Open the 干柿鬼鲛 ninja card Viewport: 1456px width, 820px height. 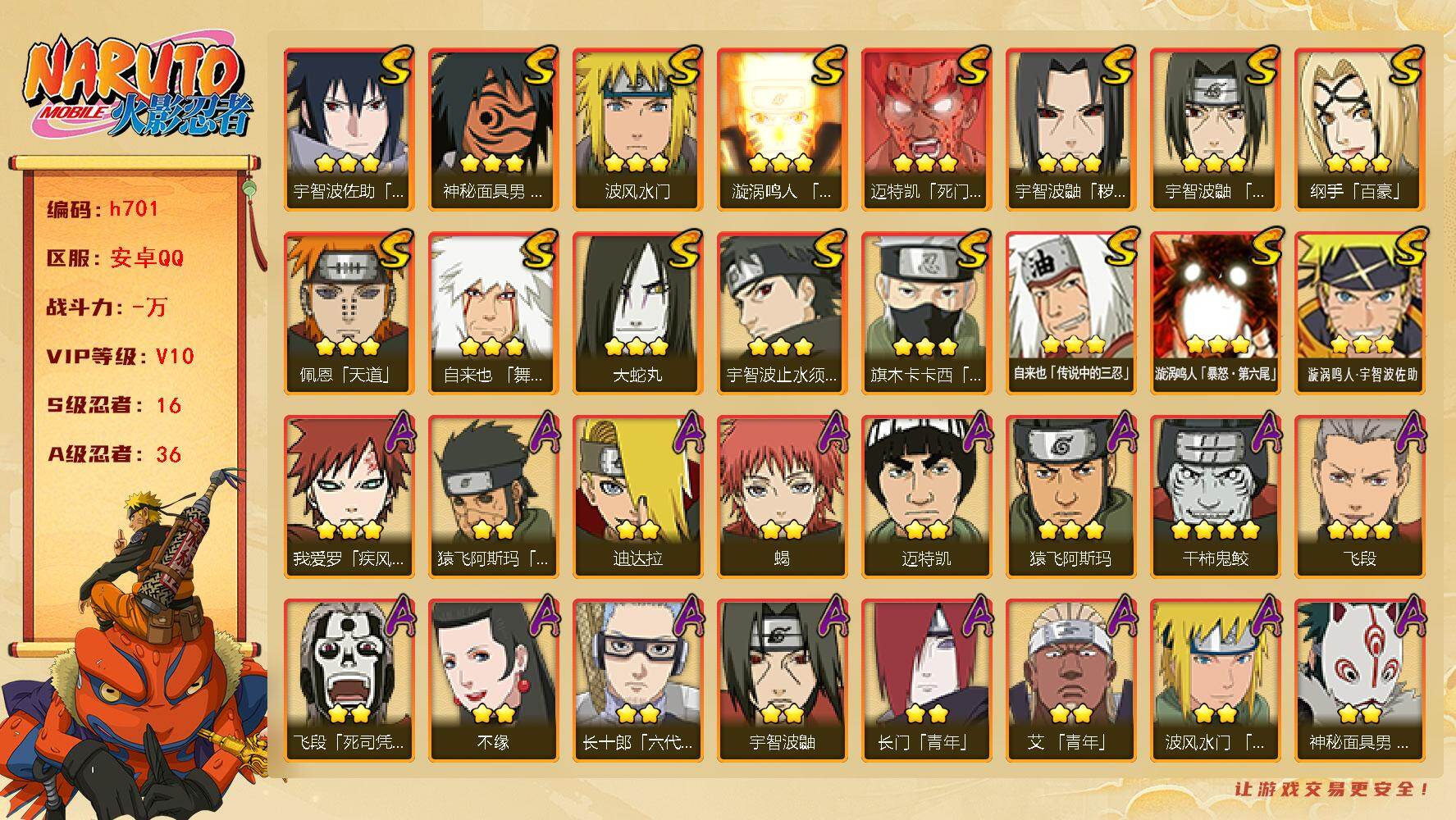point(1215,497)
